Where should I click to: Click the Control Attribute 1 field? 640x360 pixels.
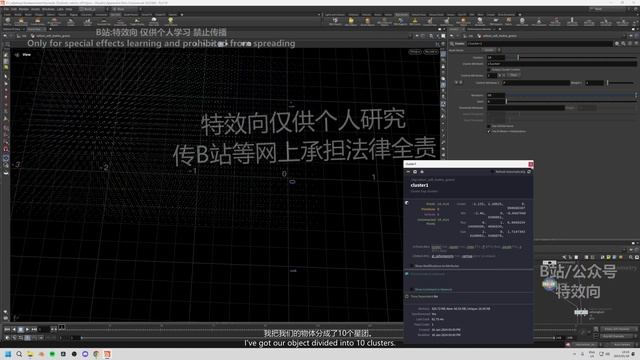(536, 83)
